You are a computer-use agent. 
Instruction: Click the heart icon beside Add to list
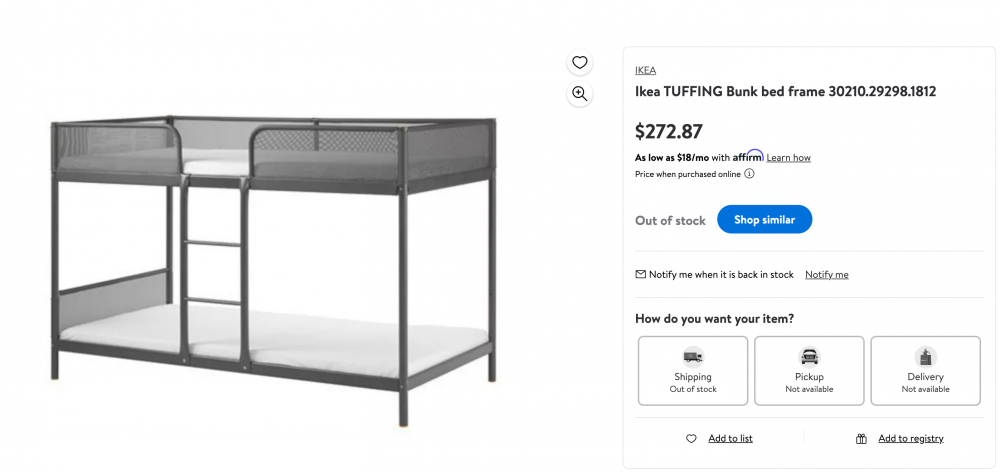(x=691, y=439)
